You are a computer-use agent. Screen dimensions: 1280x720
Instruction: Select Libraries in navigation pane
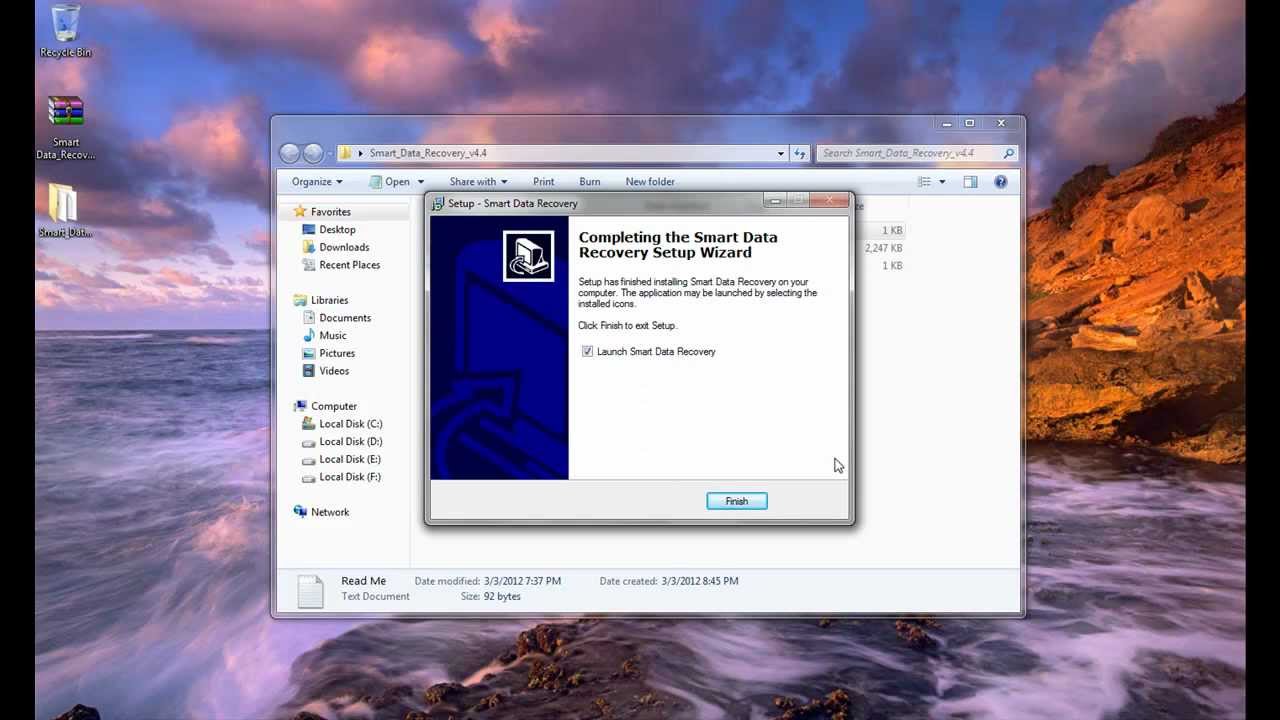329,300
